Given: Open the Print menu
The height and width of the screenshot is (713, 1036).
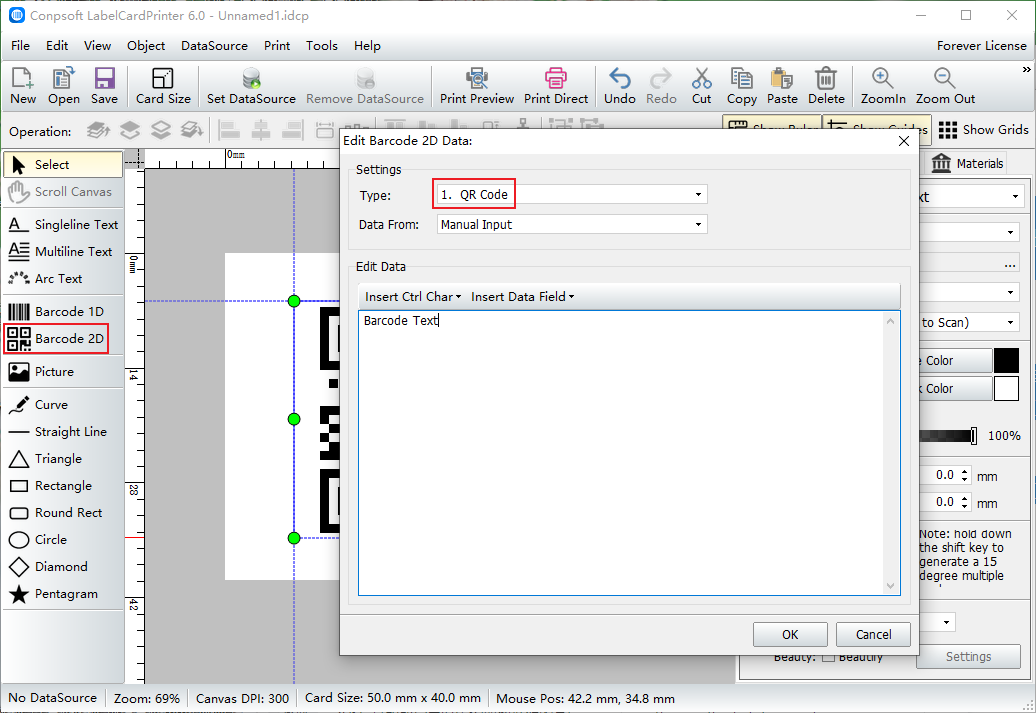Looking at the screenshot, I should 277,46.
